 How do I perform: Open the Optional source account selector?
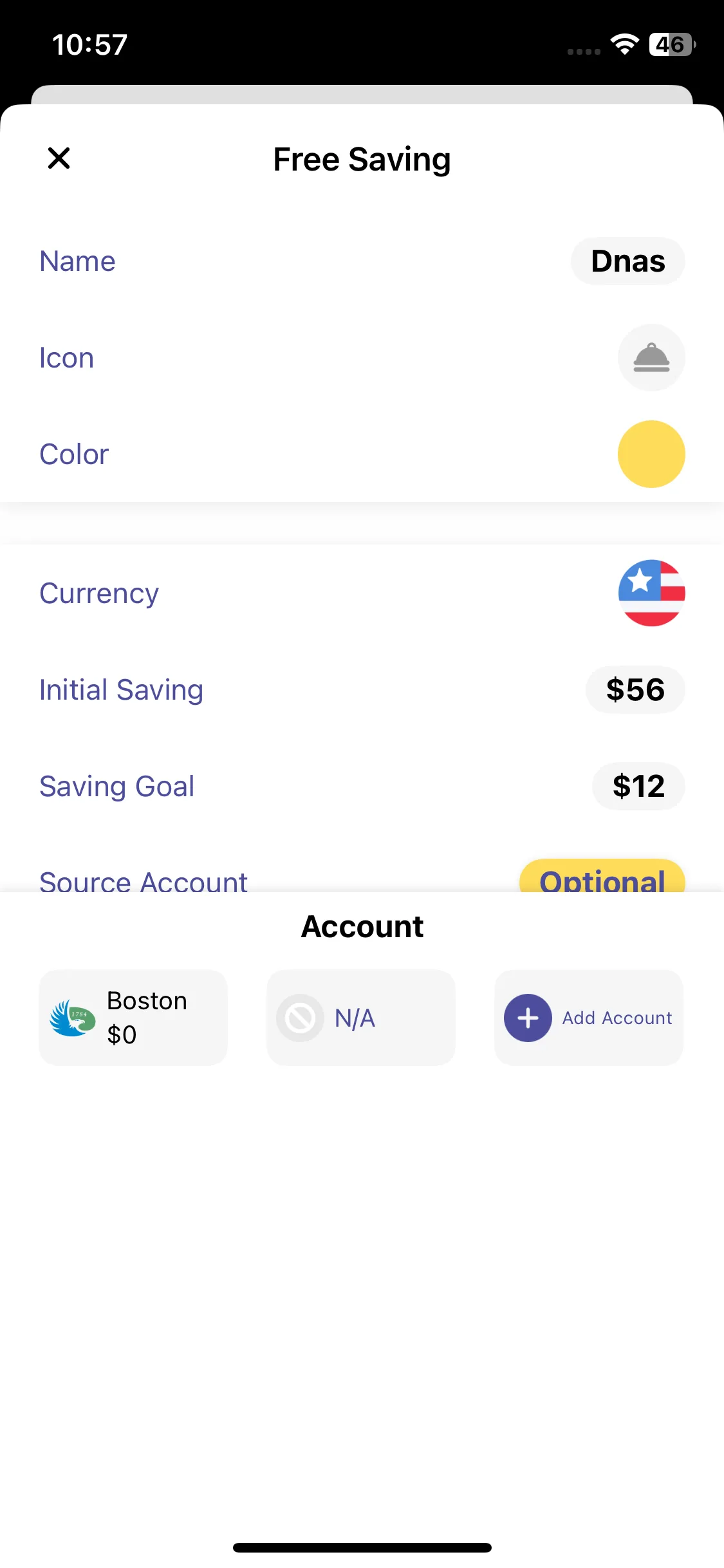point(602,878)
